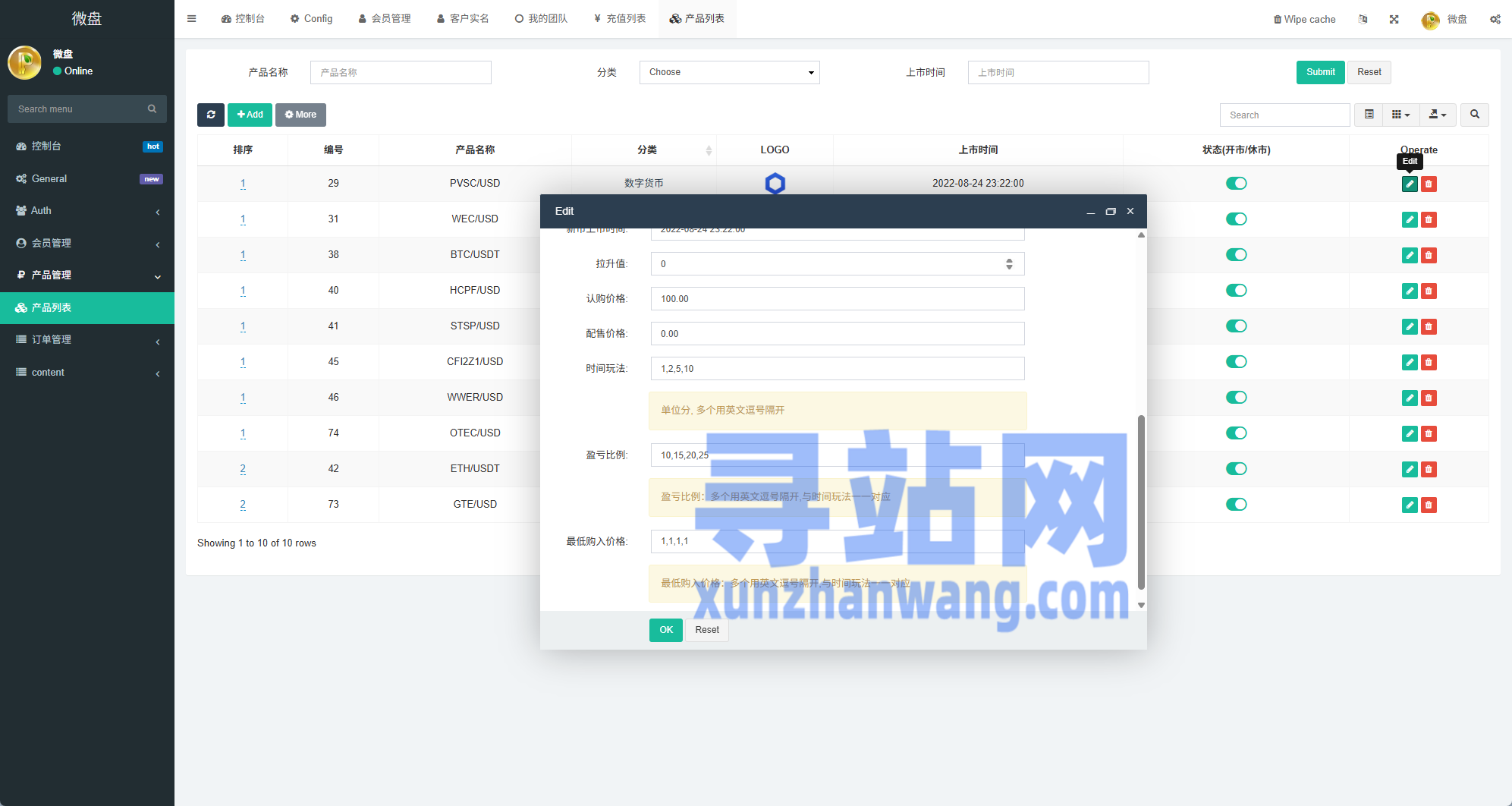
Task: Open the 分类 Choose dropdown
Action: pyautogui.click(x=729, y=73)
